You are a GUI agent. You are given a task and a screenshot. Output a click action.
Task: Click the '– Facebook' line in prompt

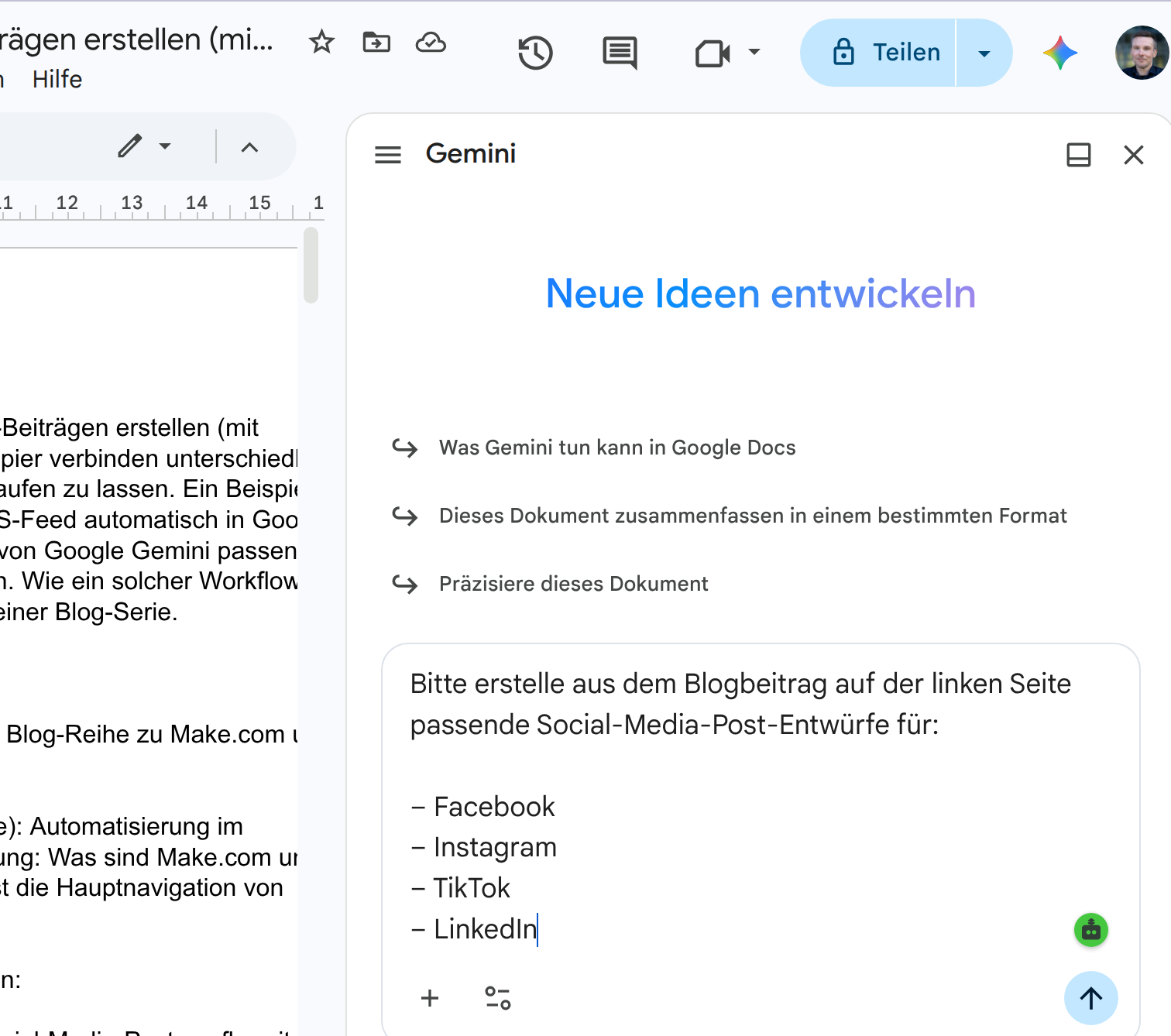(x=482, y=807)
